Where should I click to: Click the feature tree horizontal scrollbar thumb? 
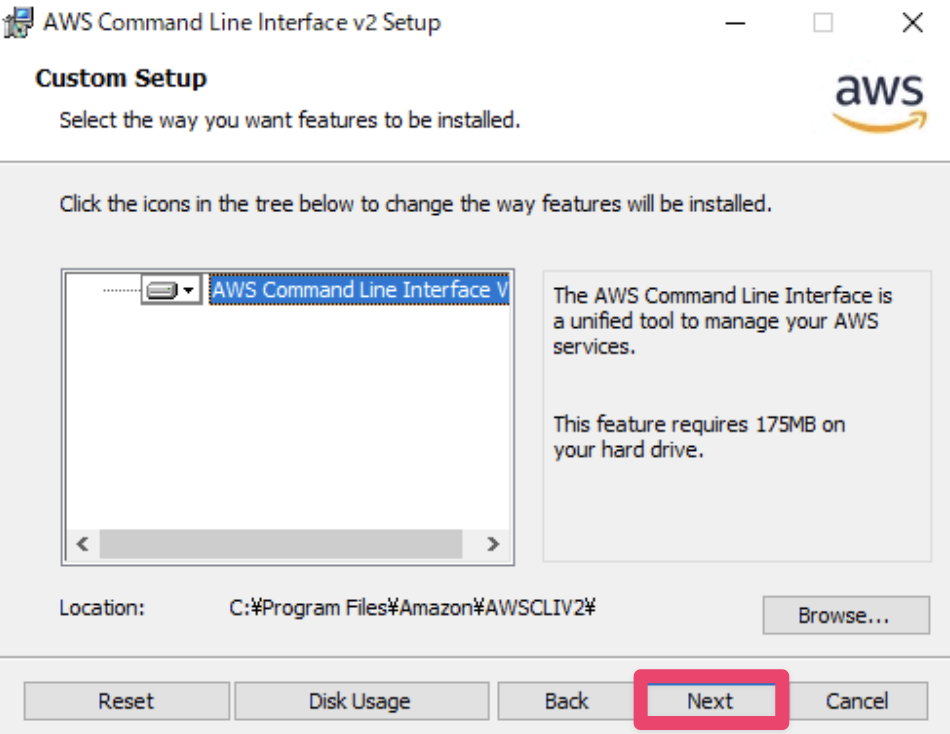(280, 544)
